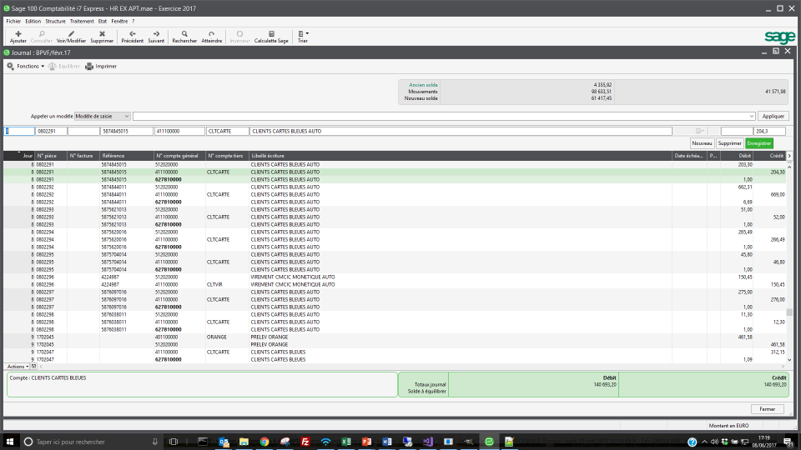Screen dimensions: 801x450
Task: Open the ? help menu
Action: pyautogui.click(x=133, y=21)
